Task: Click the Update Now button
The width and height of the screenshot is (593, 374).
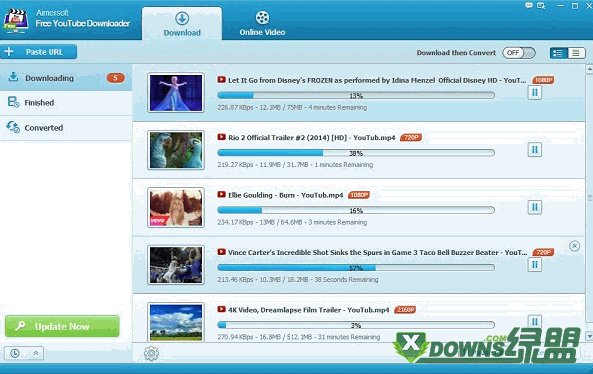Action: [x=62, y=326]
